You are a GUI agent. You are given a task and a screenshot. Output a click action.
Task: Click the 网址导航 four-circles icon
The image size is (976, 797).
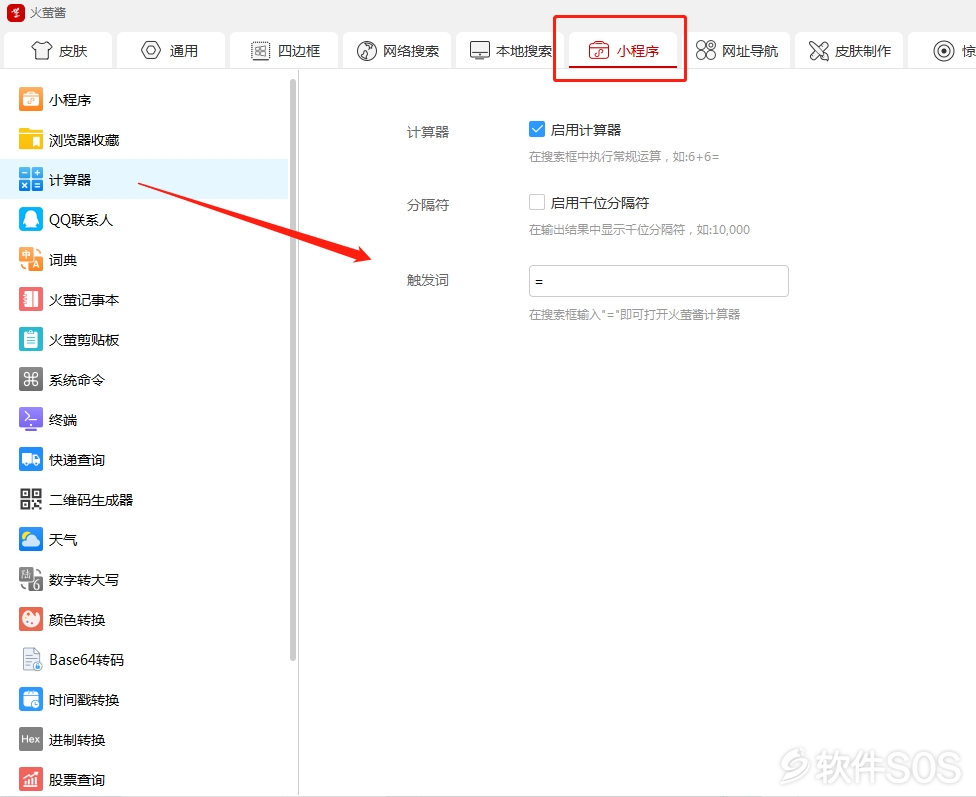click(706, 50)
